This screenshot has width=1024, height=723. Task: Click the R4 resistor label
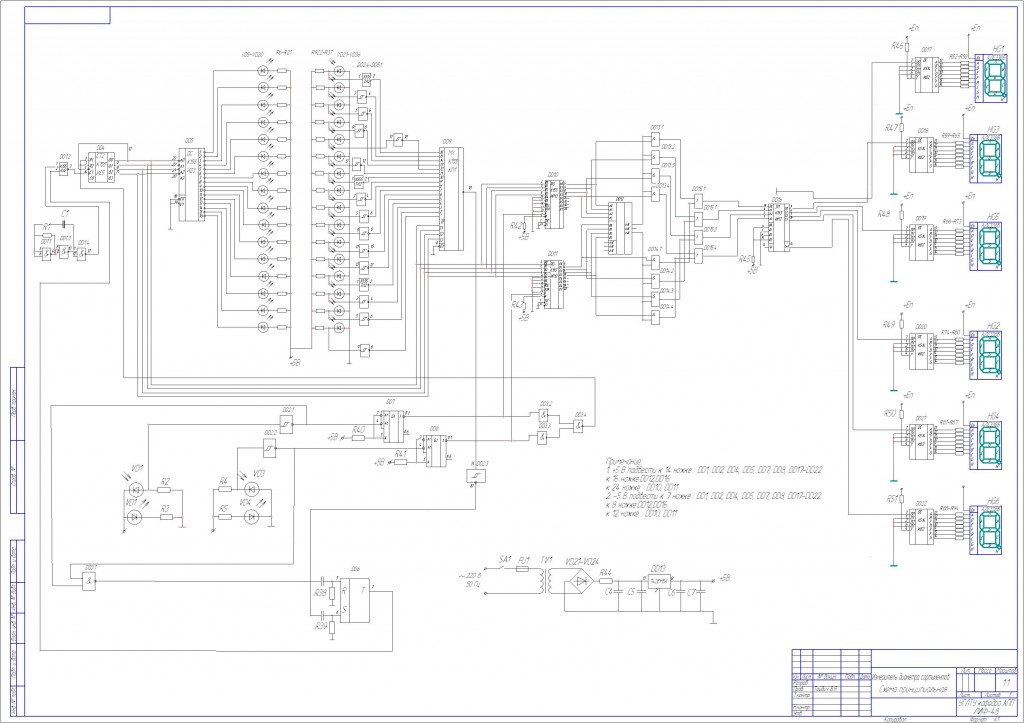pos(223,481)
